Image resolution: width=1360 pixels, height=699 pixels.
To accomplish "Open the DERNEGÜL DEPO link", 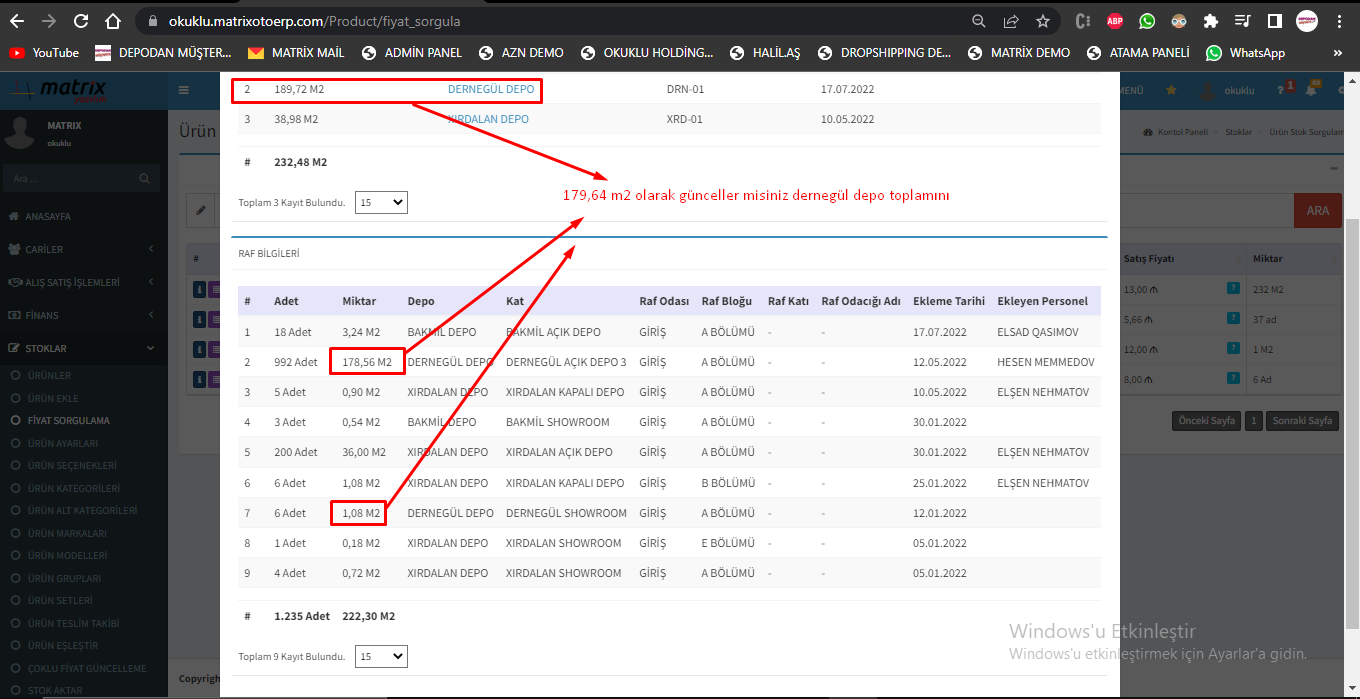I will 490,90.
